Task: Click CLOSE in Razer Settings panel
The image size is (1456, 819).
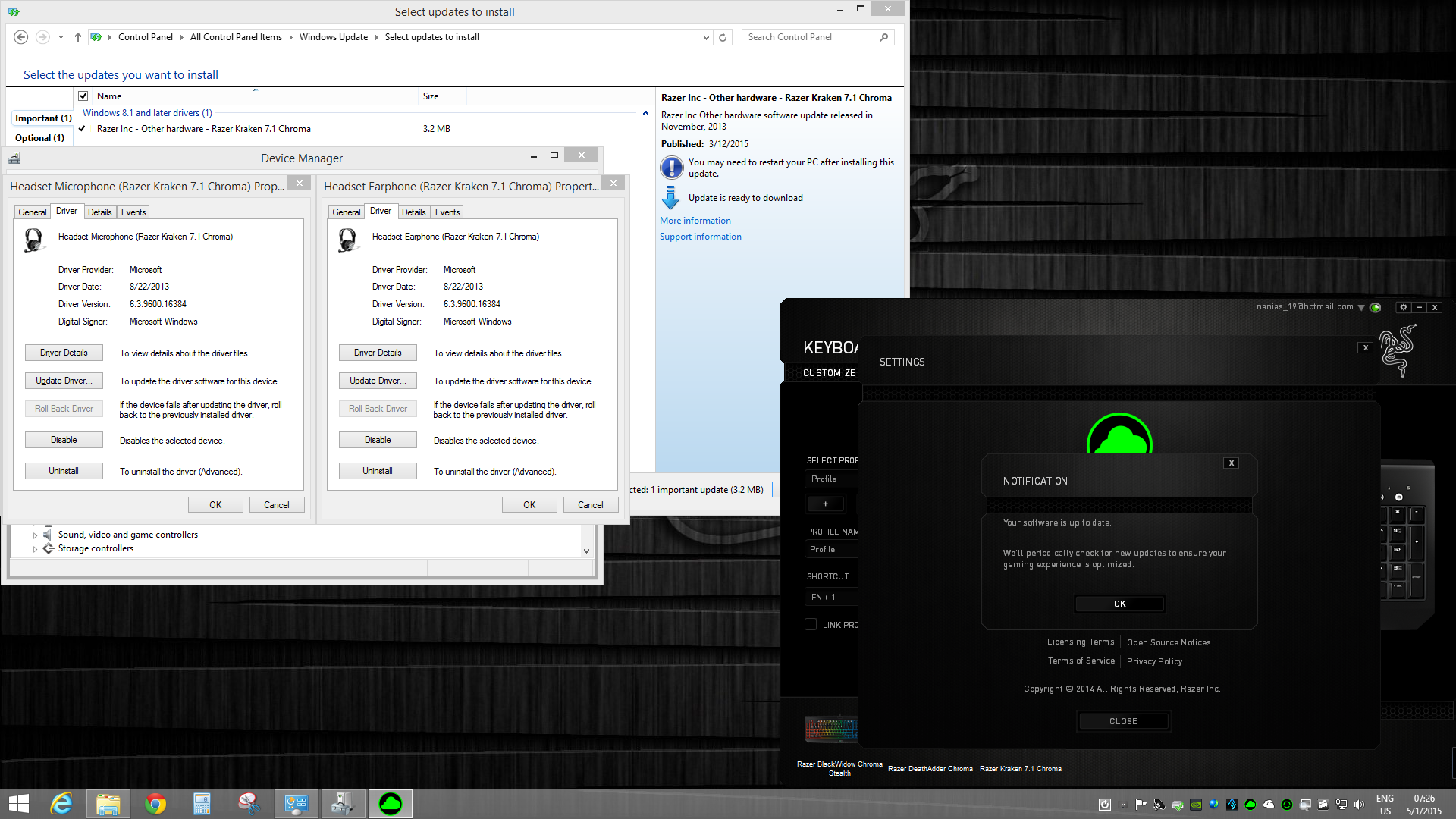Action: (x=1123, y=721)
